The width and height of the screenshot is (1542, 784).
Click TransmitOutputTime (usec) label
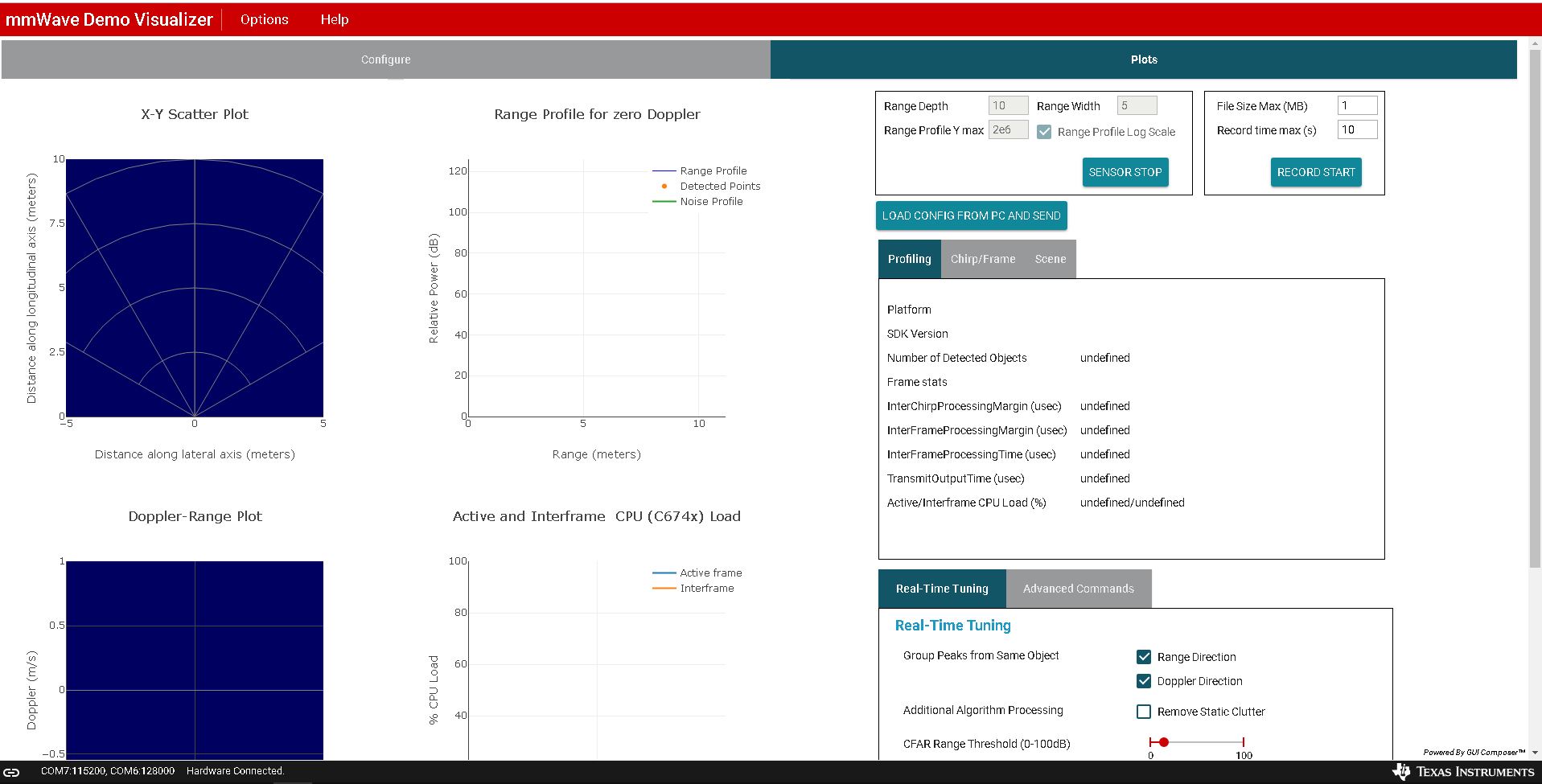956,478
